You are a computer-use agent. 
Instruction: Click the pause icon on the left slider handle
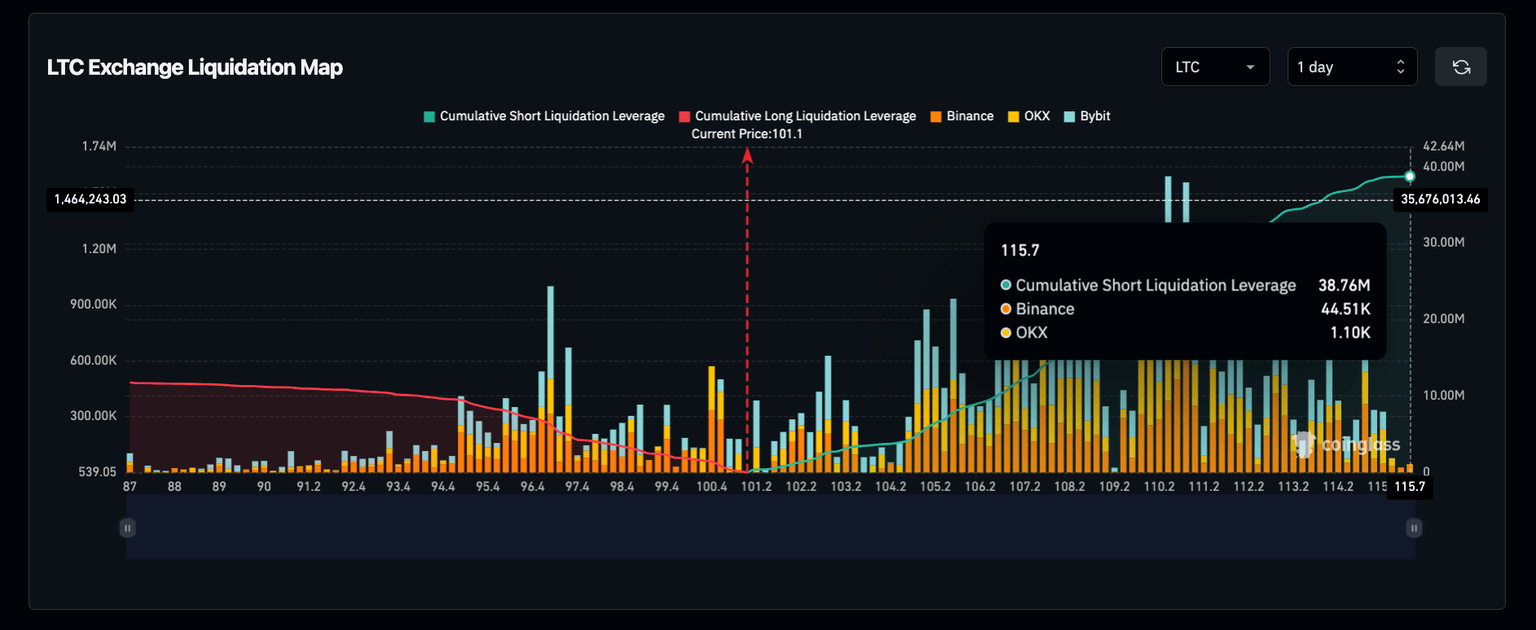127,527
